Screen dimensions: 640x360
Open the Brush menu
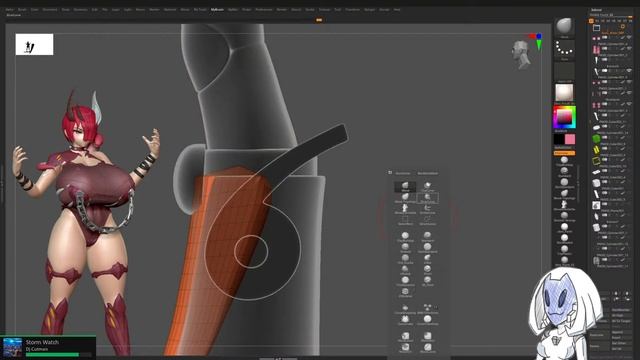click(22, 9)
